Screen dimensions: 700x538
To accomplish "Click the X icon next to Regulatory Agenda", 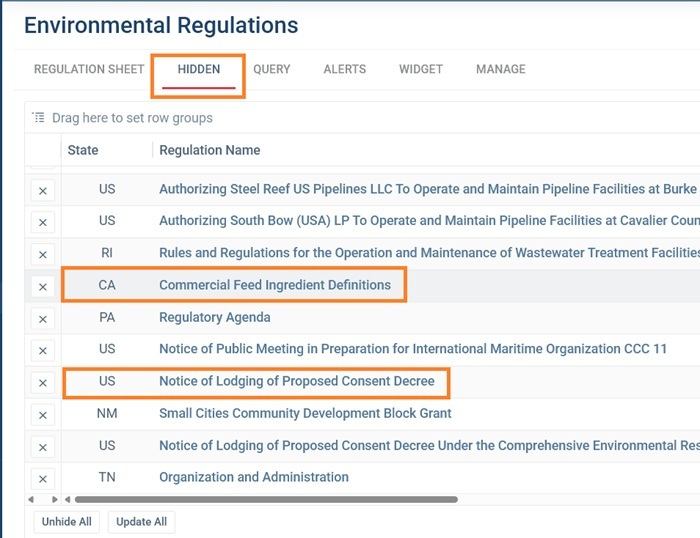I will point(43,319).
